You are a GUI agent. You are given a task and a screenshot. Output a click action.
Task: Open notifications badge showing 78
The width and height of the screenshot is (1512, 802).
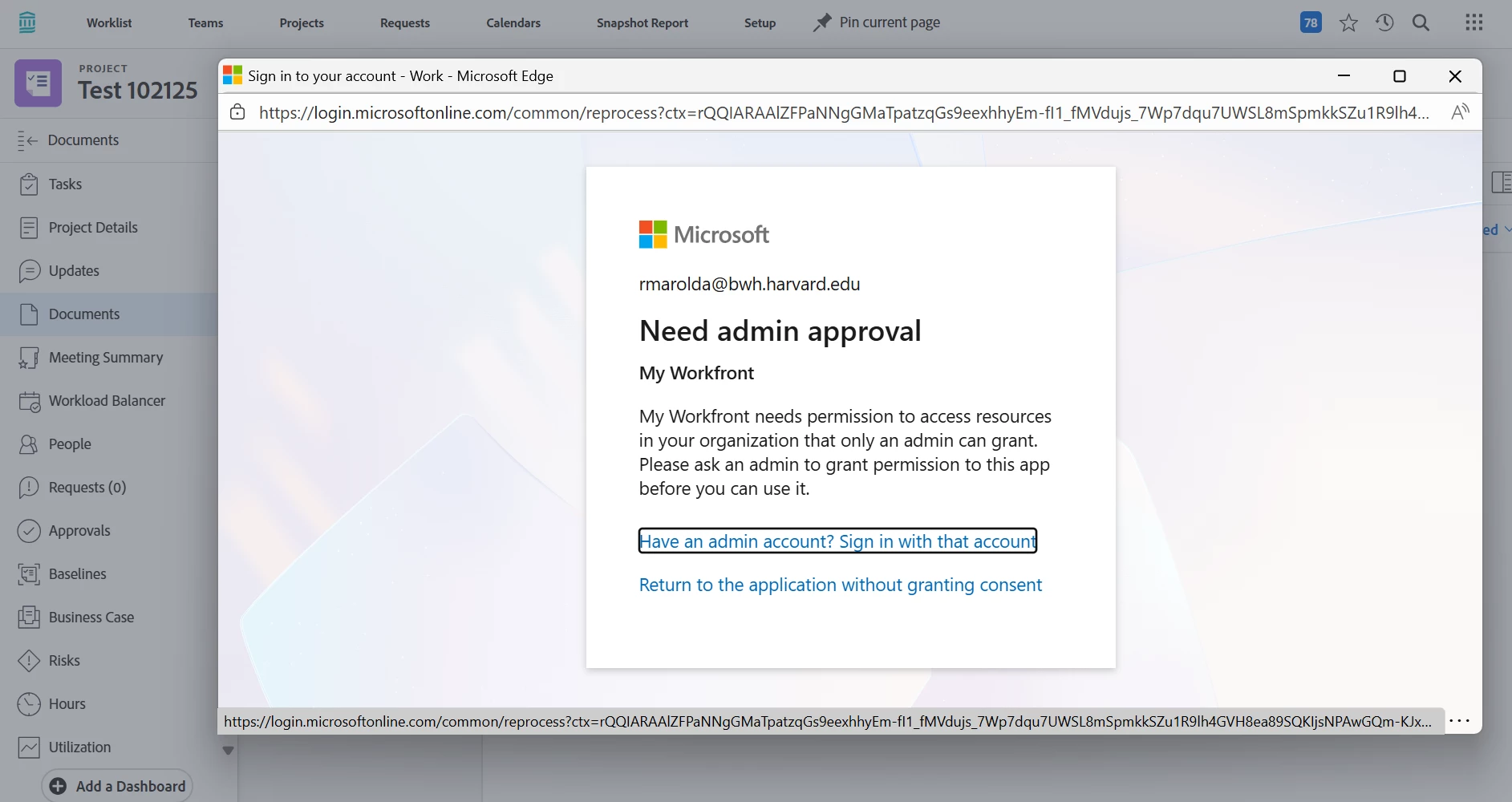[x=1311, y=22]
